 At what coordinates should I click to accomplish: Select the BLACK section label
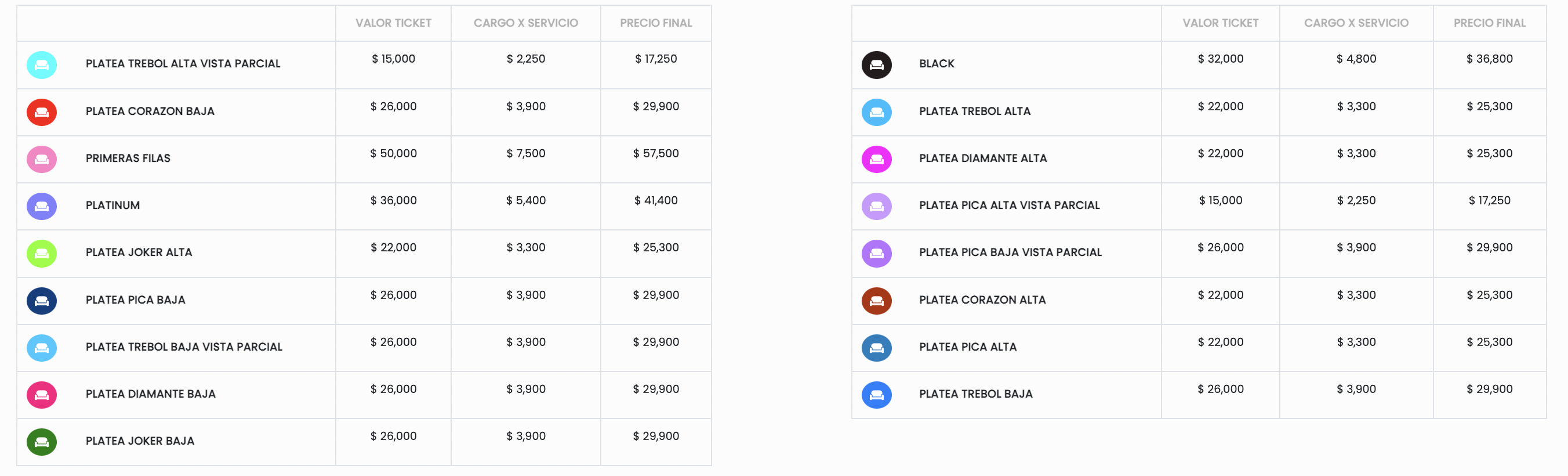tap(937, 63)
